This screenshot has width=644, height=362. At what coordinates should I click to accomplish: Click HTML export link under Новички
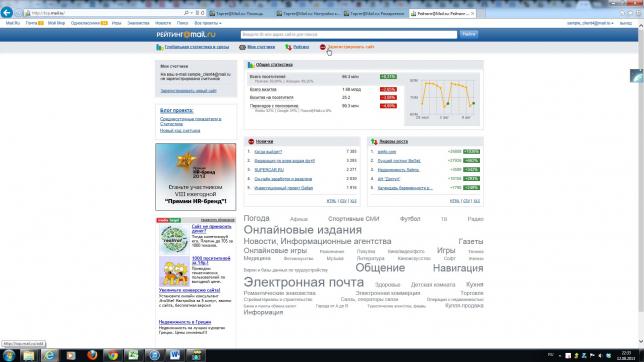tap(331, 201)
